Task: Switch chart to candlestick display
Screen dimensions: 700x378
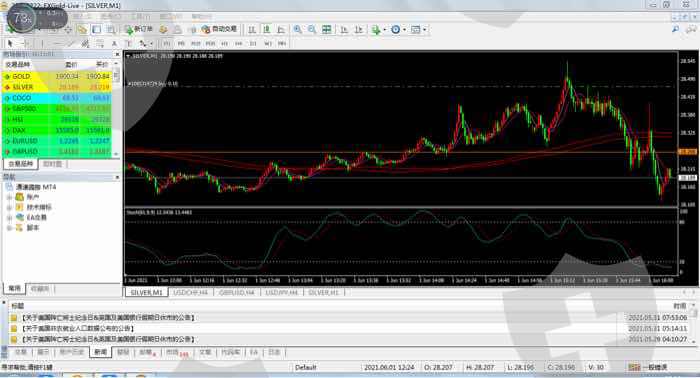Action: (267, 29)
